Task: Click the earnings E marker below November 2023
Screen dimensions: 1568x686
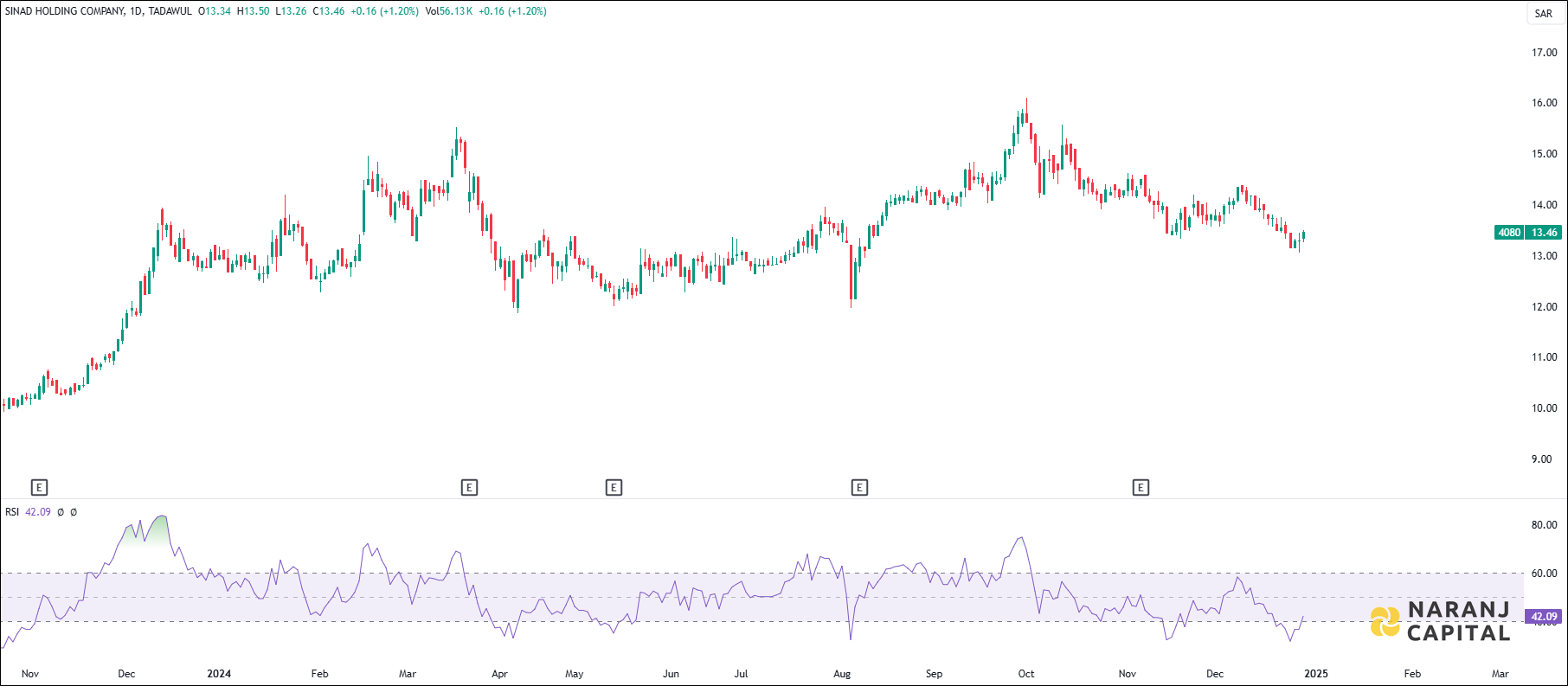Action: [x=39, y=488]
